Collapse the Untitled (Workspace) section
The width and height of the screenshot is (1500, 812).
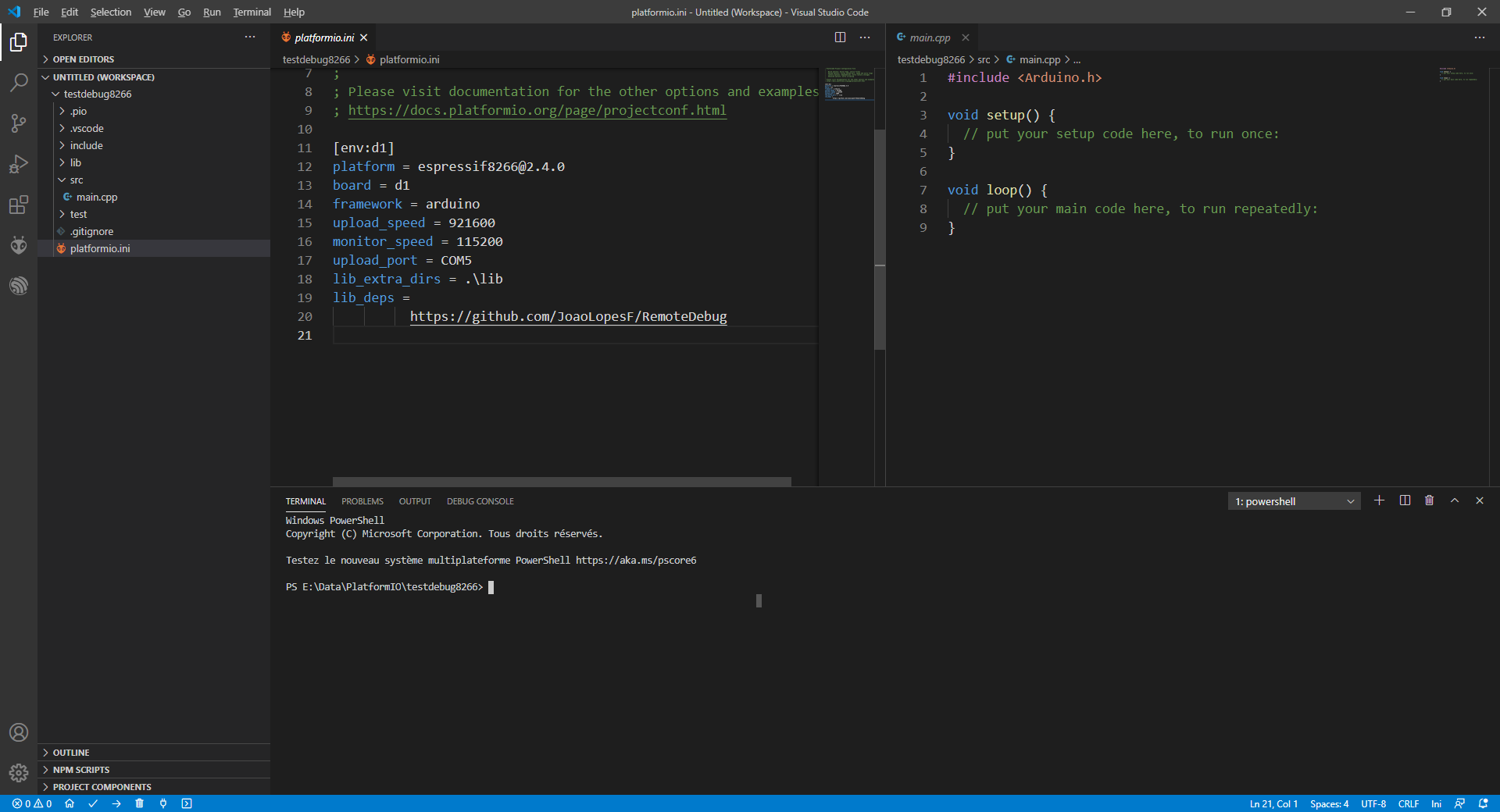[x=154, y=77]
